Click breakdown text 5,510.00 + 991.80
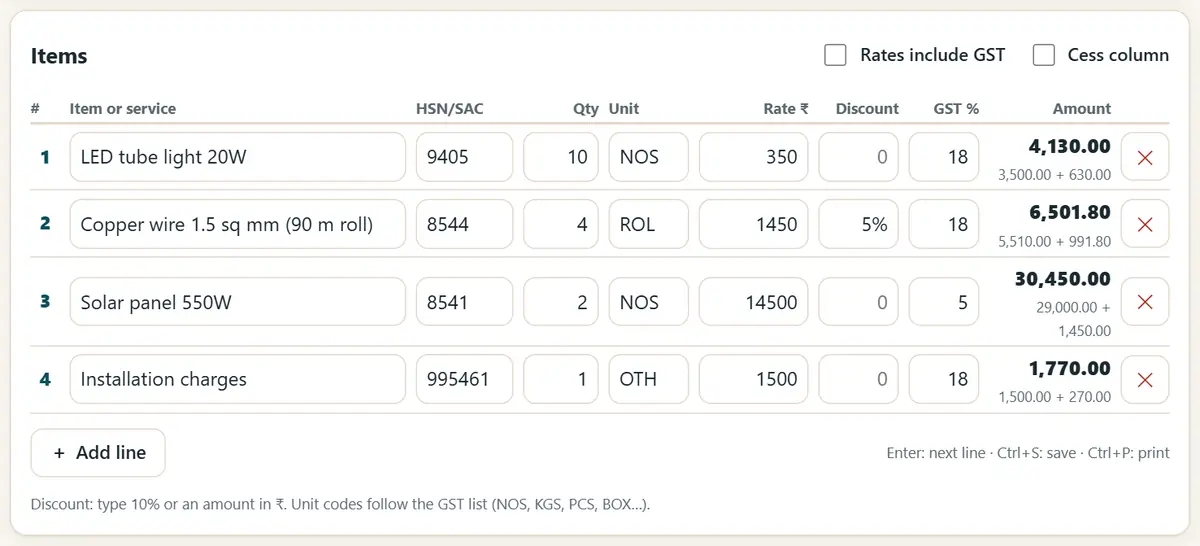 tap(1054, 241)
